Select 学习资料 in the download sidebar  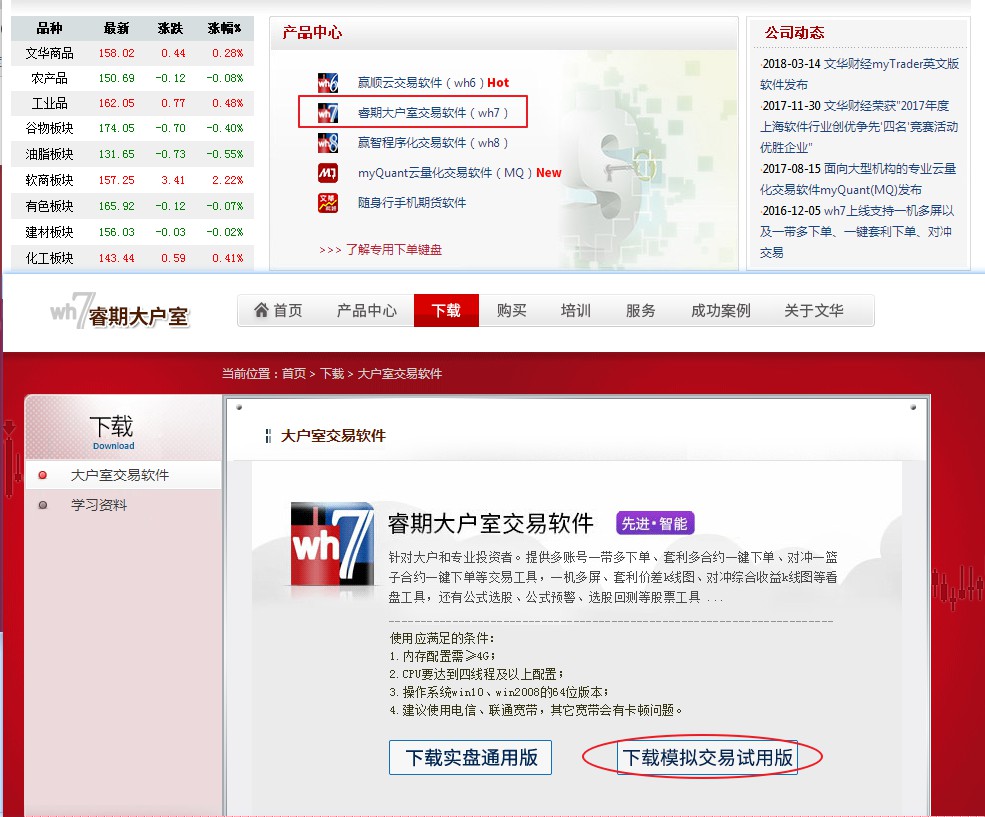(99, 505)
